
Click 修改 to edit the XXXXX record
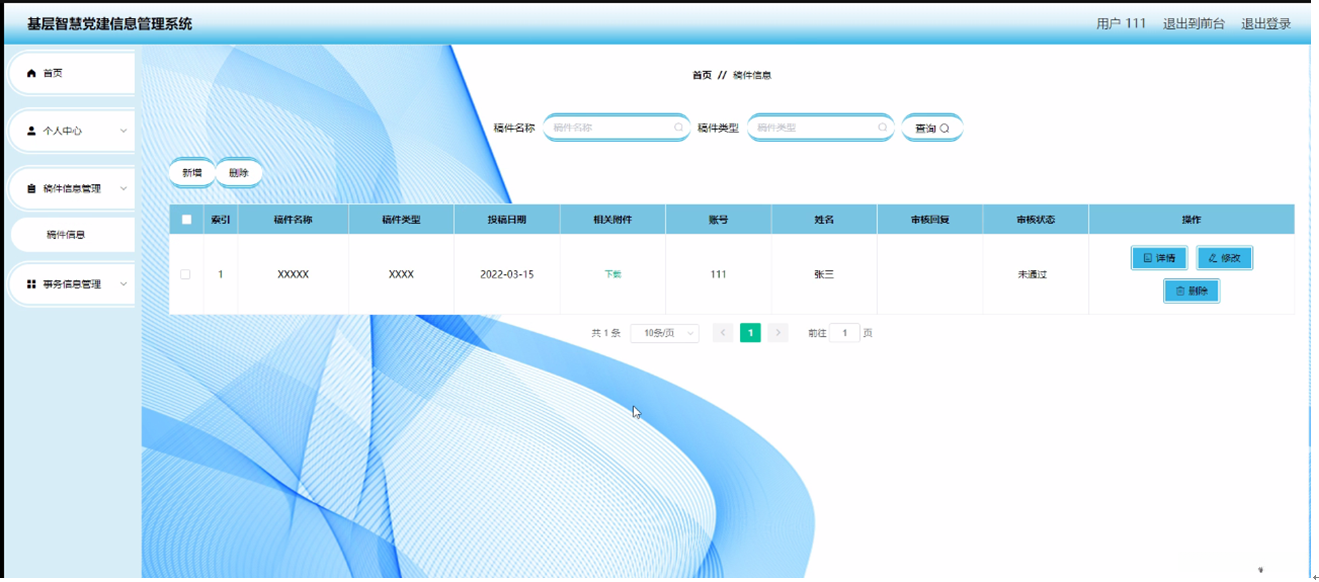pyautogui.click(x=1224, y=258)
